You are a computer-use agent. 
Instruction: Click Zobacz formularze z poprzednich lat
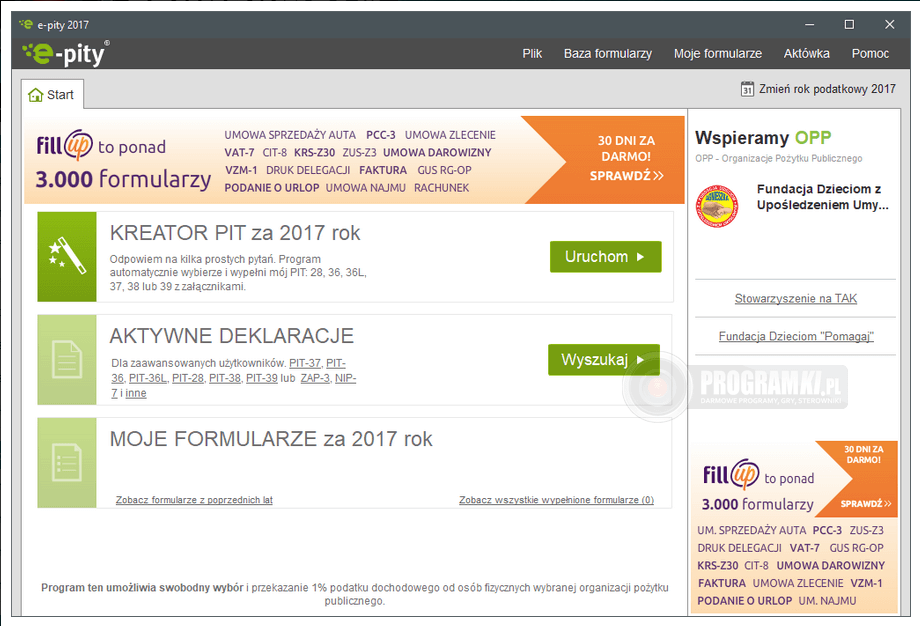[x=194, y=500]
